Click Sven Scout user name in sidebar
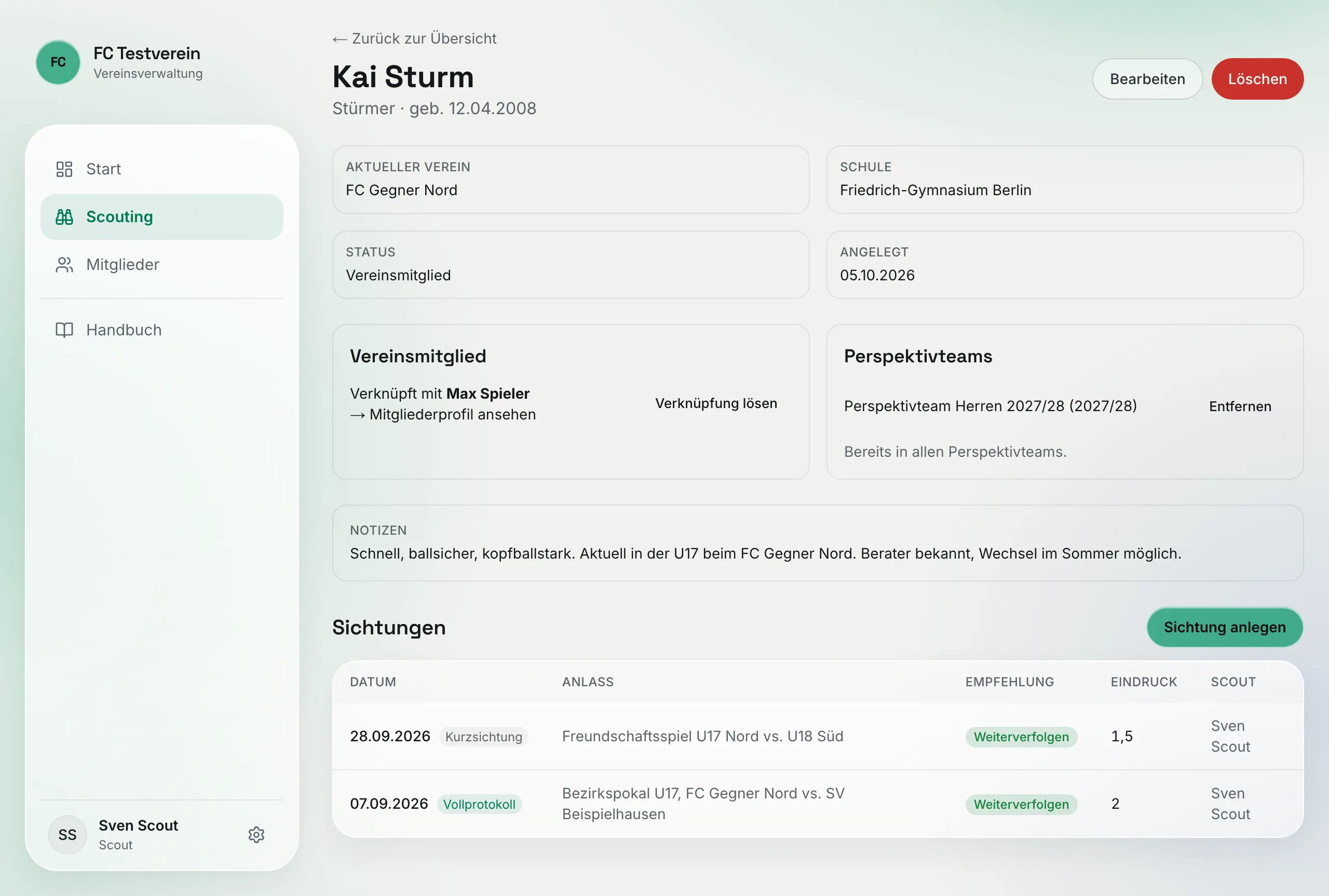This screenshot has width=1329, height=896. pos(138,826)
